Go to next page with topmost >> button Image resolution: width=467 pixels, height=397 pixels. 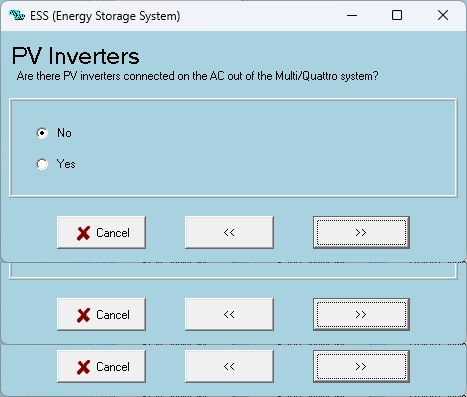(x=361, y=232)
